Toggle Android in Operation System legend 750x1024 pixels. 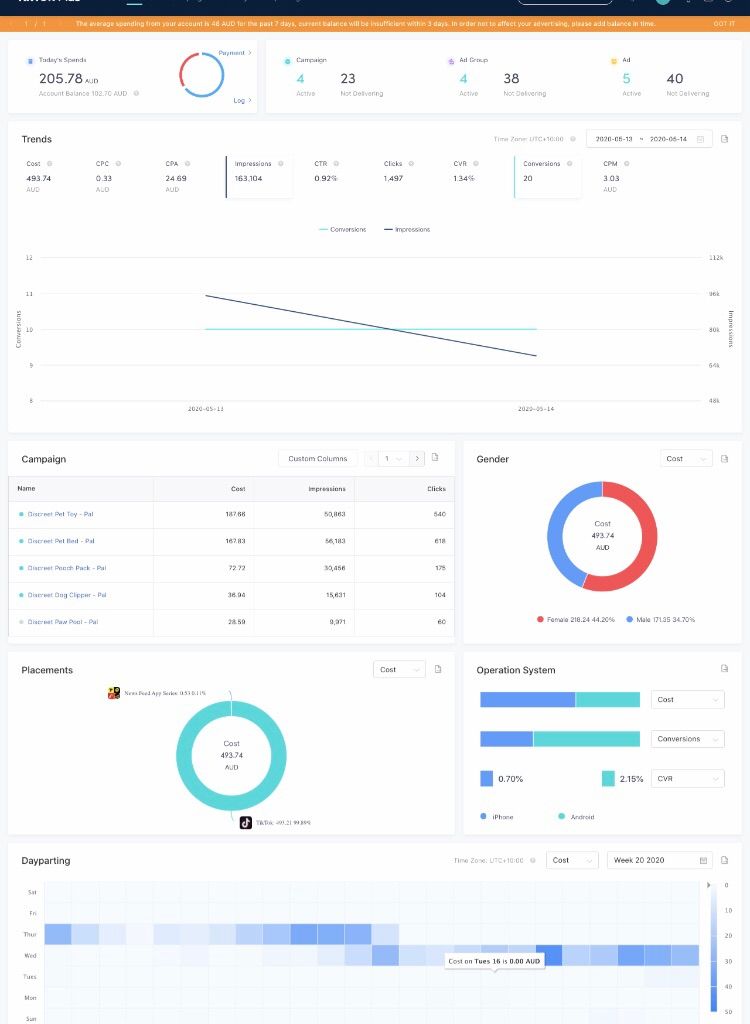(576, 817)
